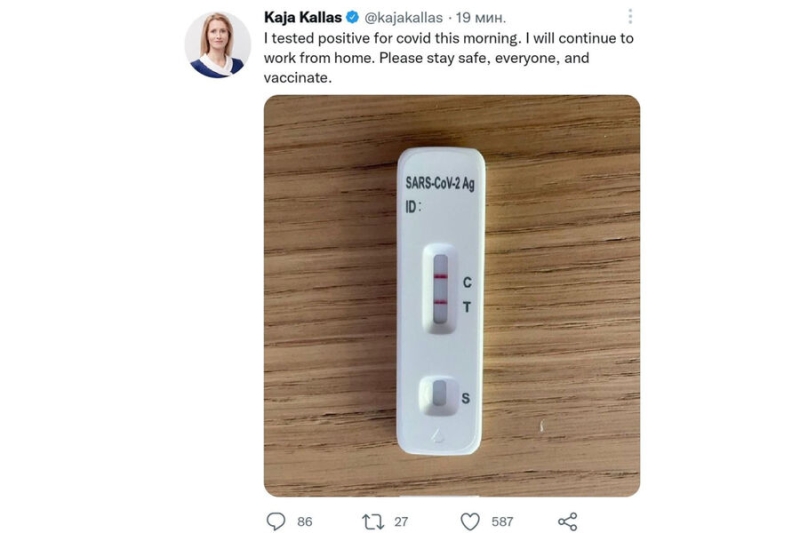The image size is (800, 533).
Task: Retweet this post using the arrows icon
Action: click(372, 521)
